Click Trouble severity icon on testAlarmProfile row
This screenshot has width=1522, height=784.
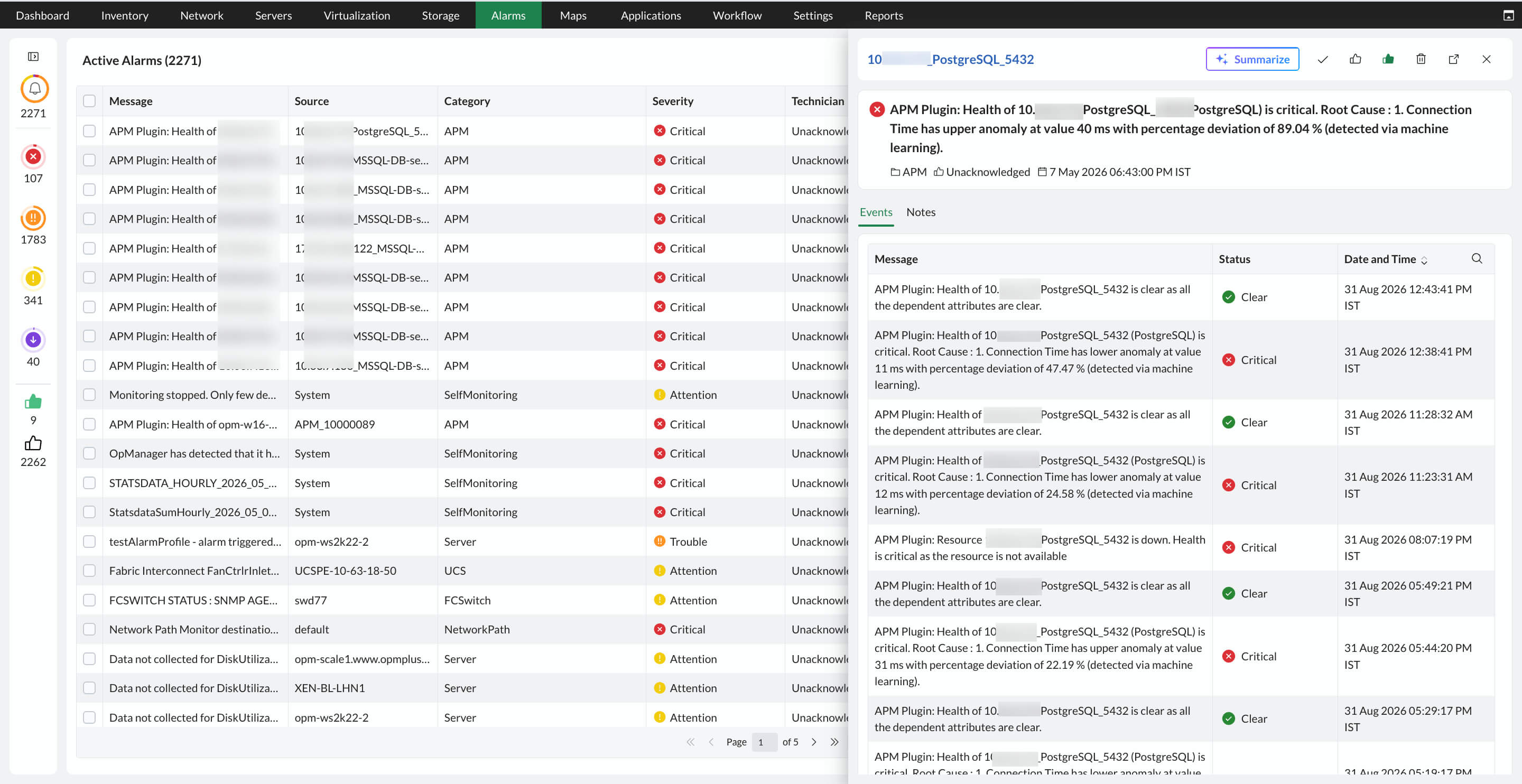point(660,541)
